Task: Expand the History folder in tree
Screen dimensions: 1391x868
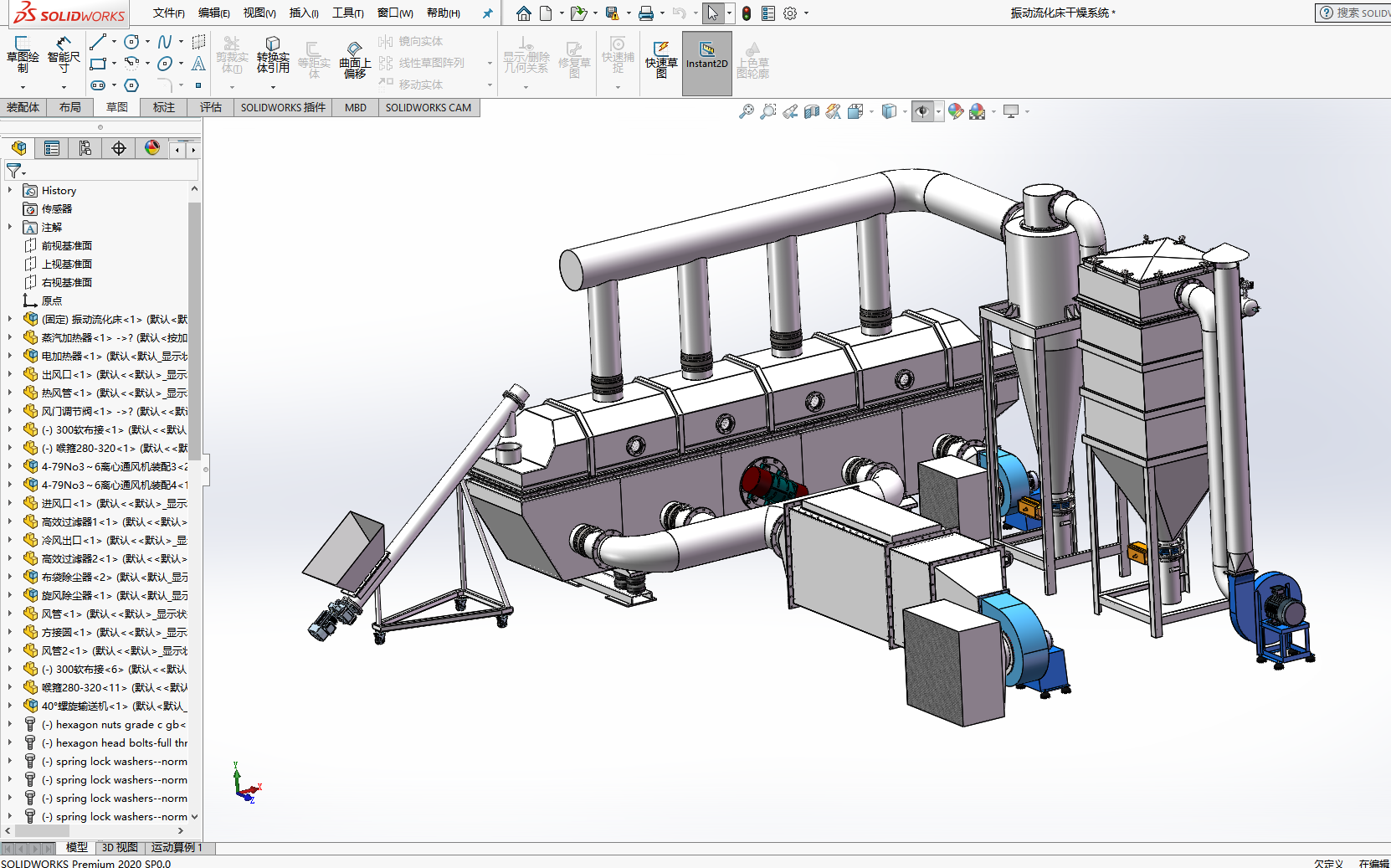Action: pyautogui.click(x=10, y=191)
